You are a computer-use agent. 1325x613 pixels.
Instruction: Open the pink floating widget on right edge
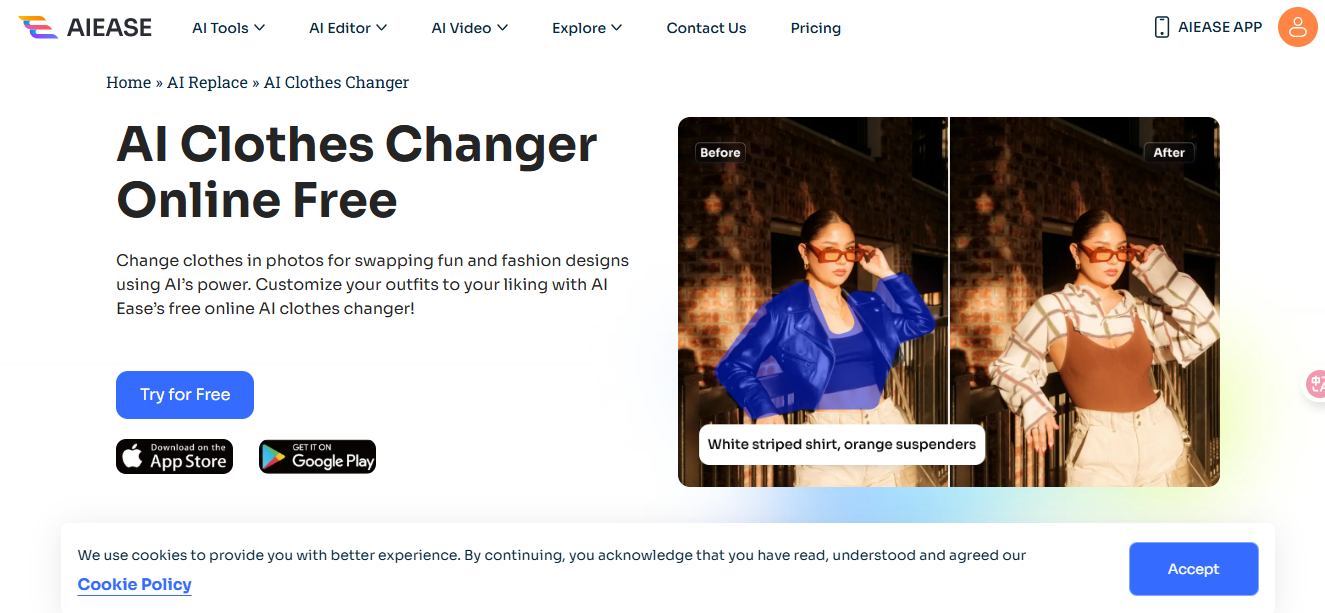1315,384
